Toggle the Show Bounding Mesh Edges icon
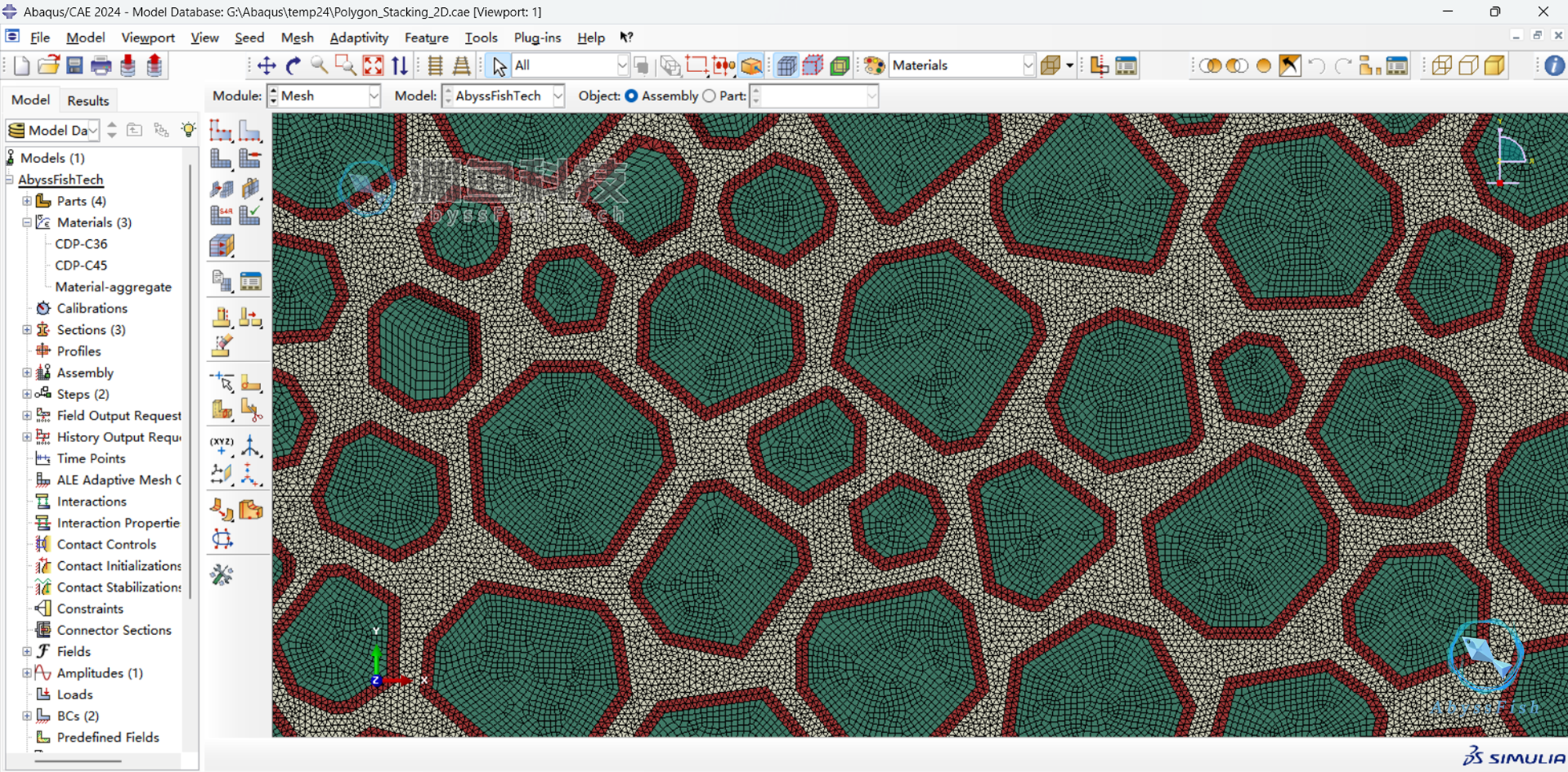The image size is (1568, 772). [813, 66]
